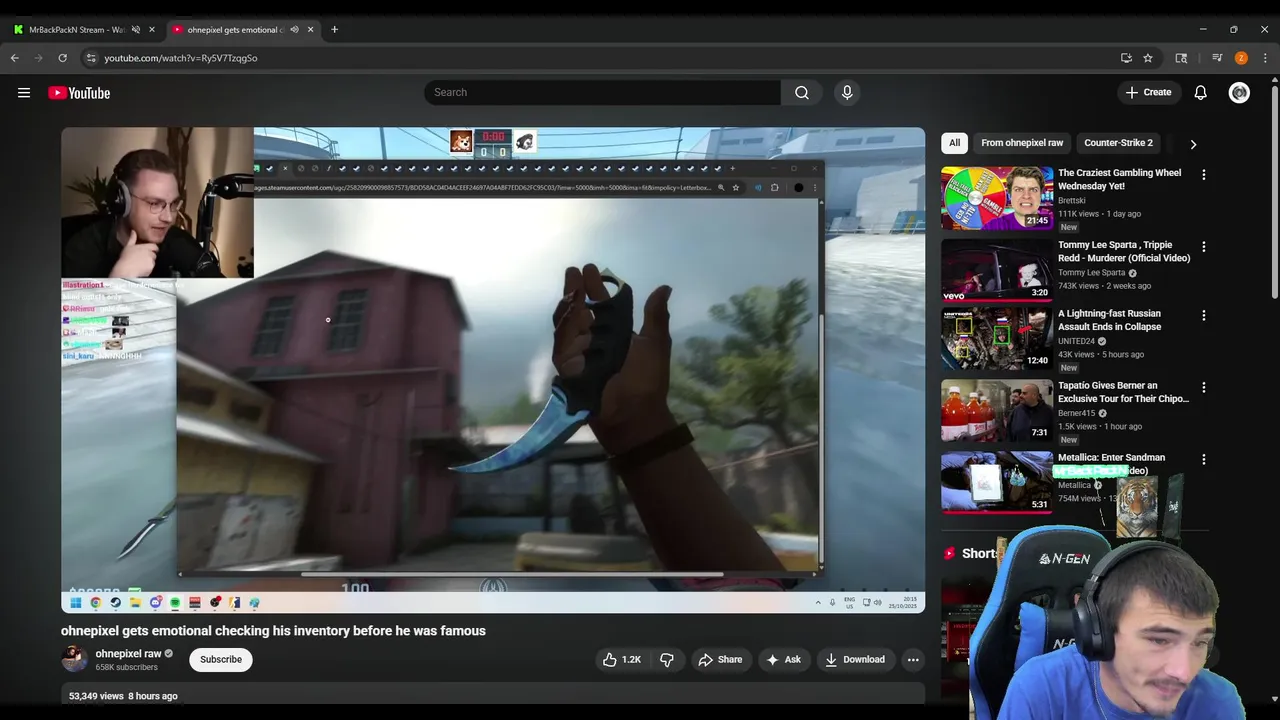Screen dimensions: 1280x720
Task: Bookmark this page with the star icon
Action: 1148,58
